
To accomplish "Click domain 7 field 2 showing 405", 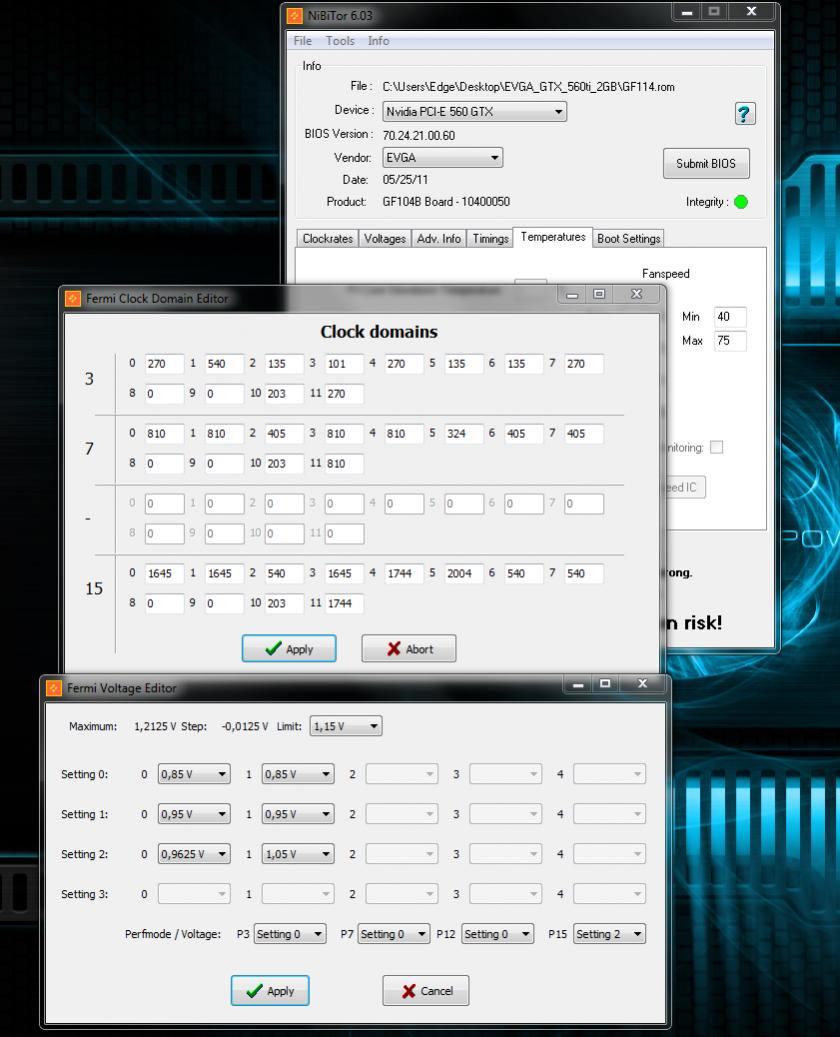I will [x=284, y=434].
